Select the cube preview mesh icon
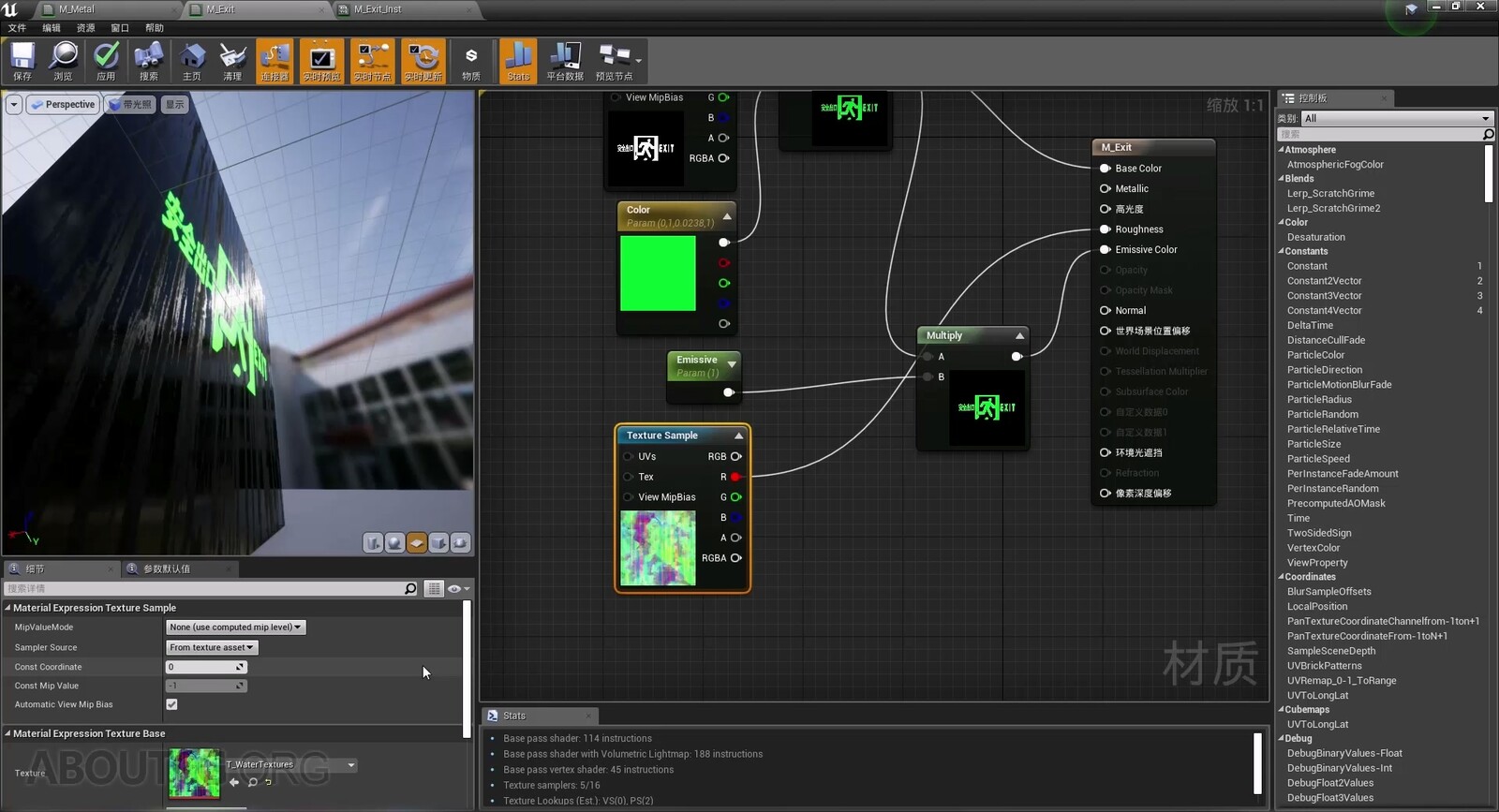This screenshot has height=812, width=1499. [438, 543]
